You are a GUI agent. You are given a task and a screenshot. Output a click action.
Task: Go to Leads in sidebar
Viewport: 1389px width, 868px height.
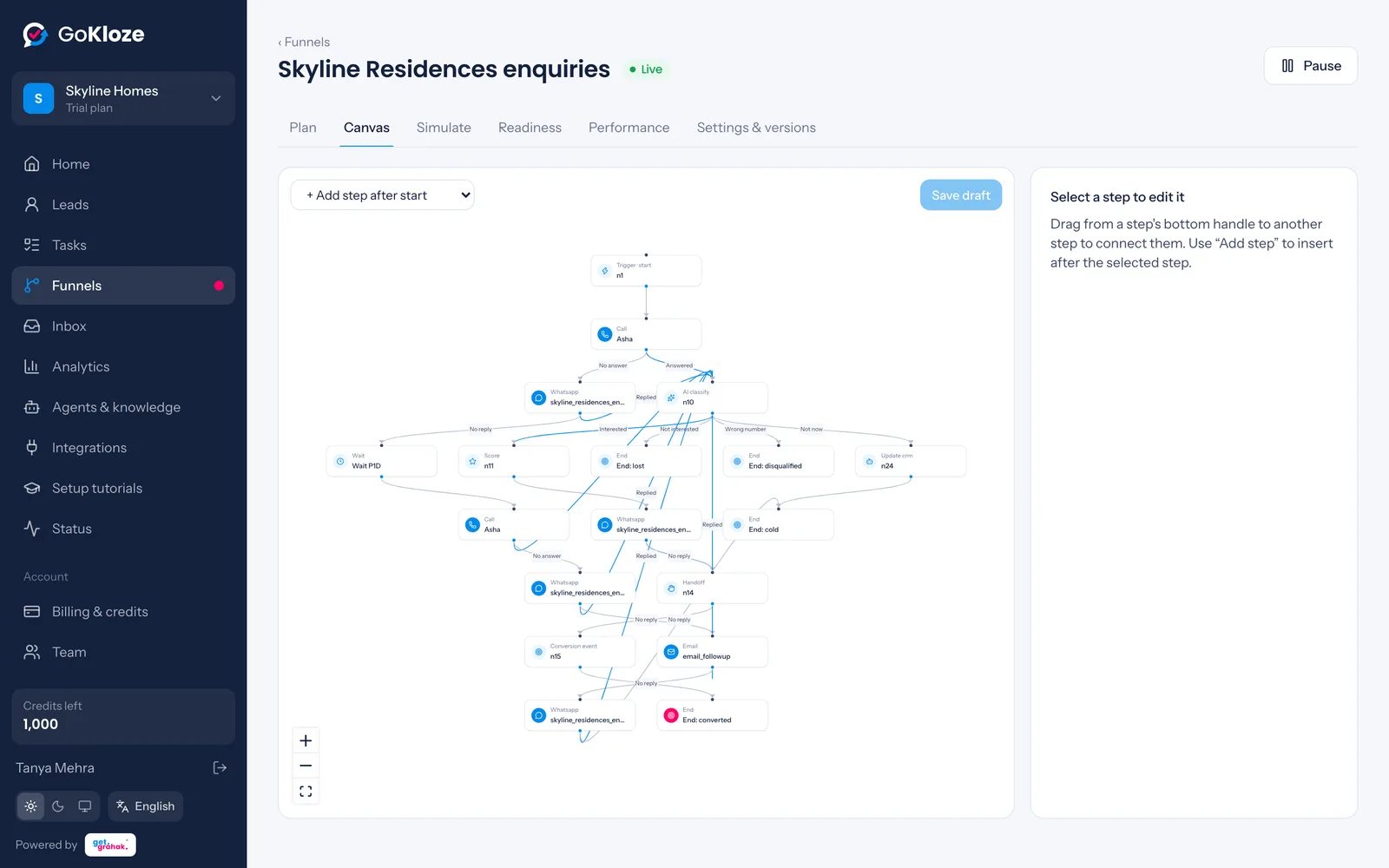[x=123, y=205]
